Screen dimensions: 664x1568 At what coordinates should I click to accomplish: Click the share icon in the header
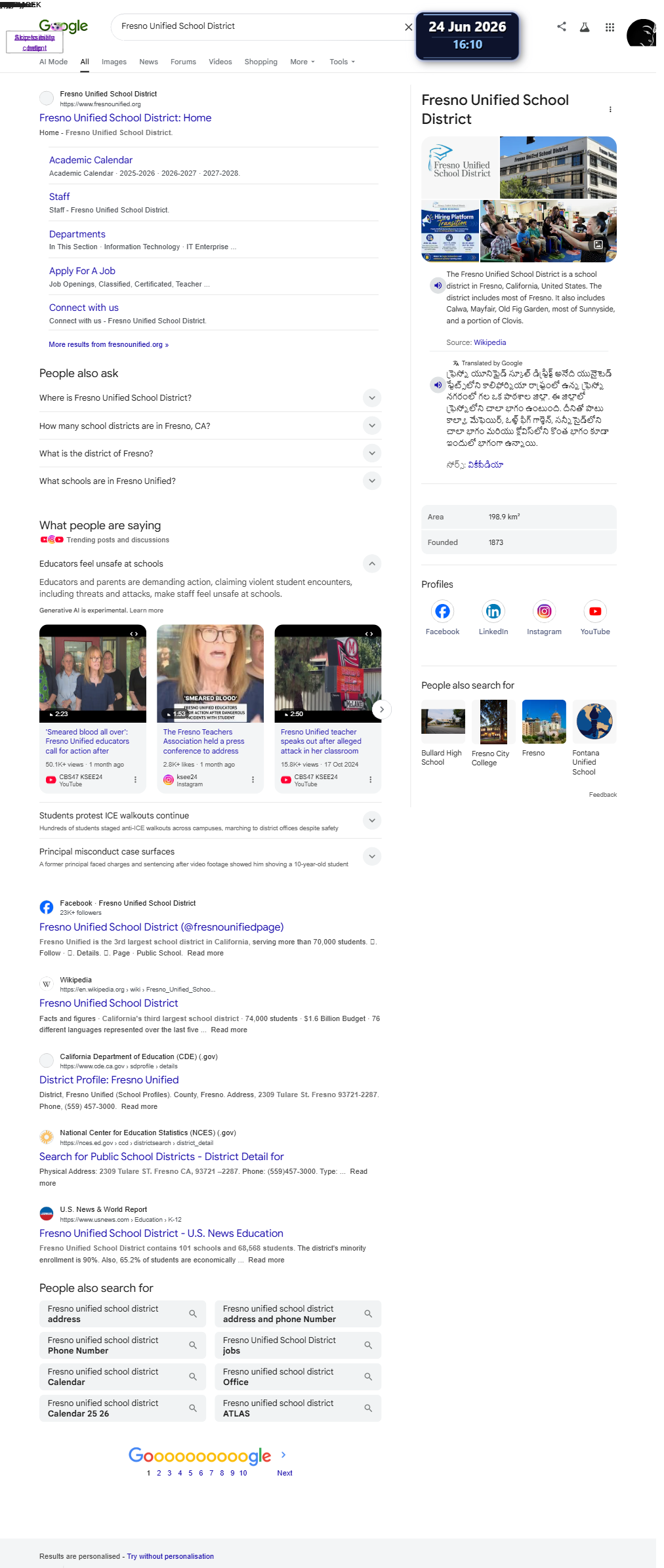[x=562, y=27]
